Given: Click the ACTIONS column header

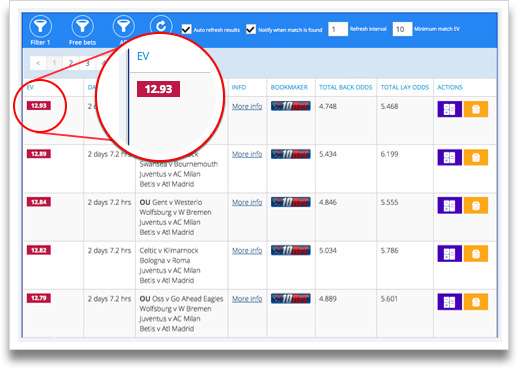Looking at the screenshot, I should click(450, 87).
